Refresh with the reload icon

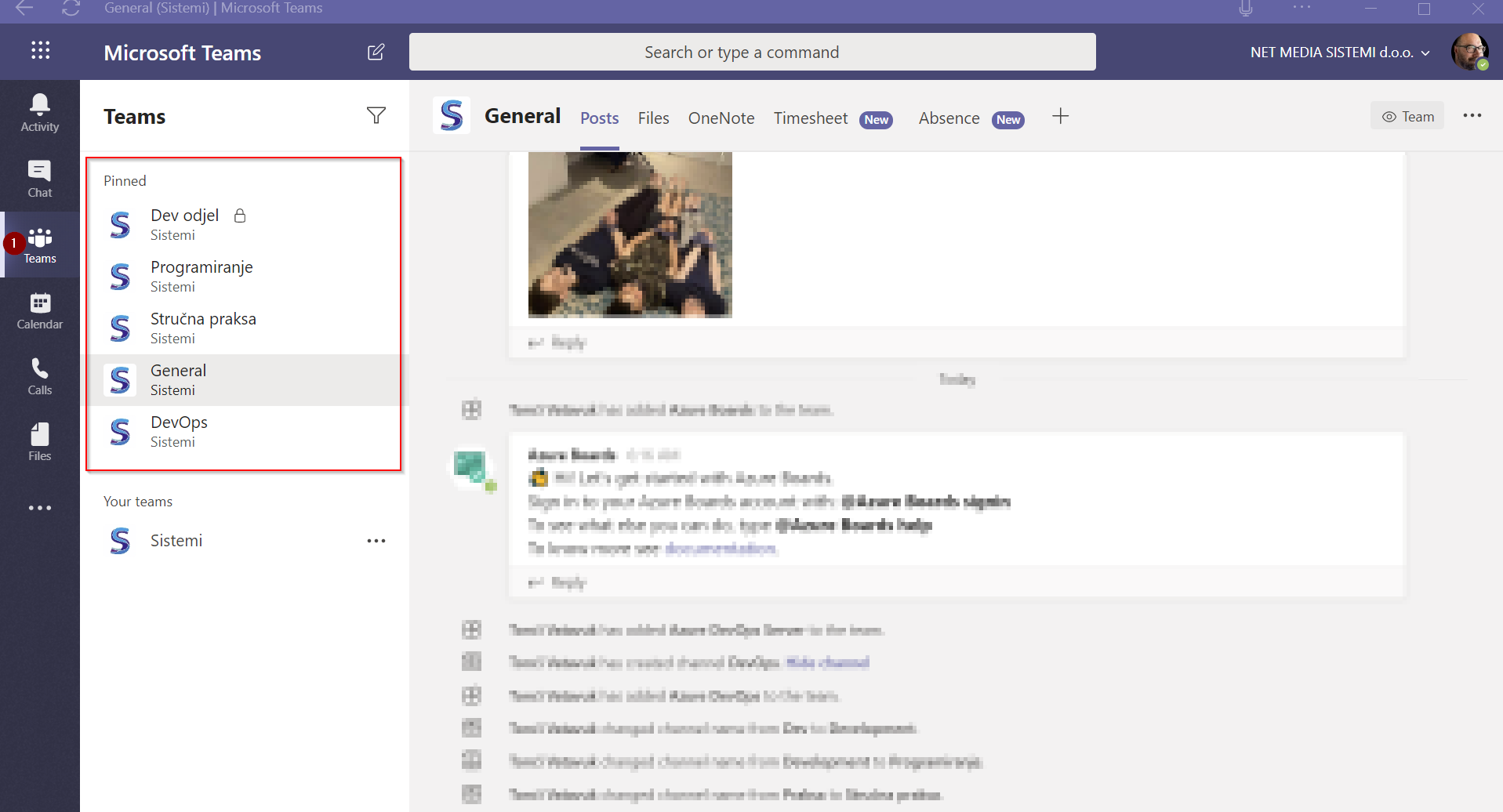pos(71,9)
